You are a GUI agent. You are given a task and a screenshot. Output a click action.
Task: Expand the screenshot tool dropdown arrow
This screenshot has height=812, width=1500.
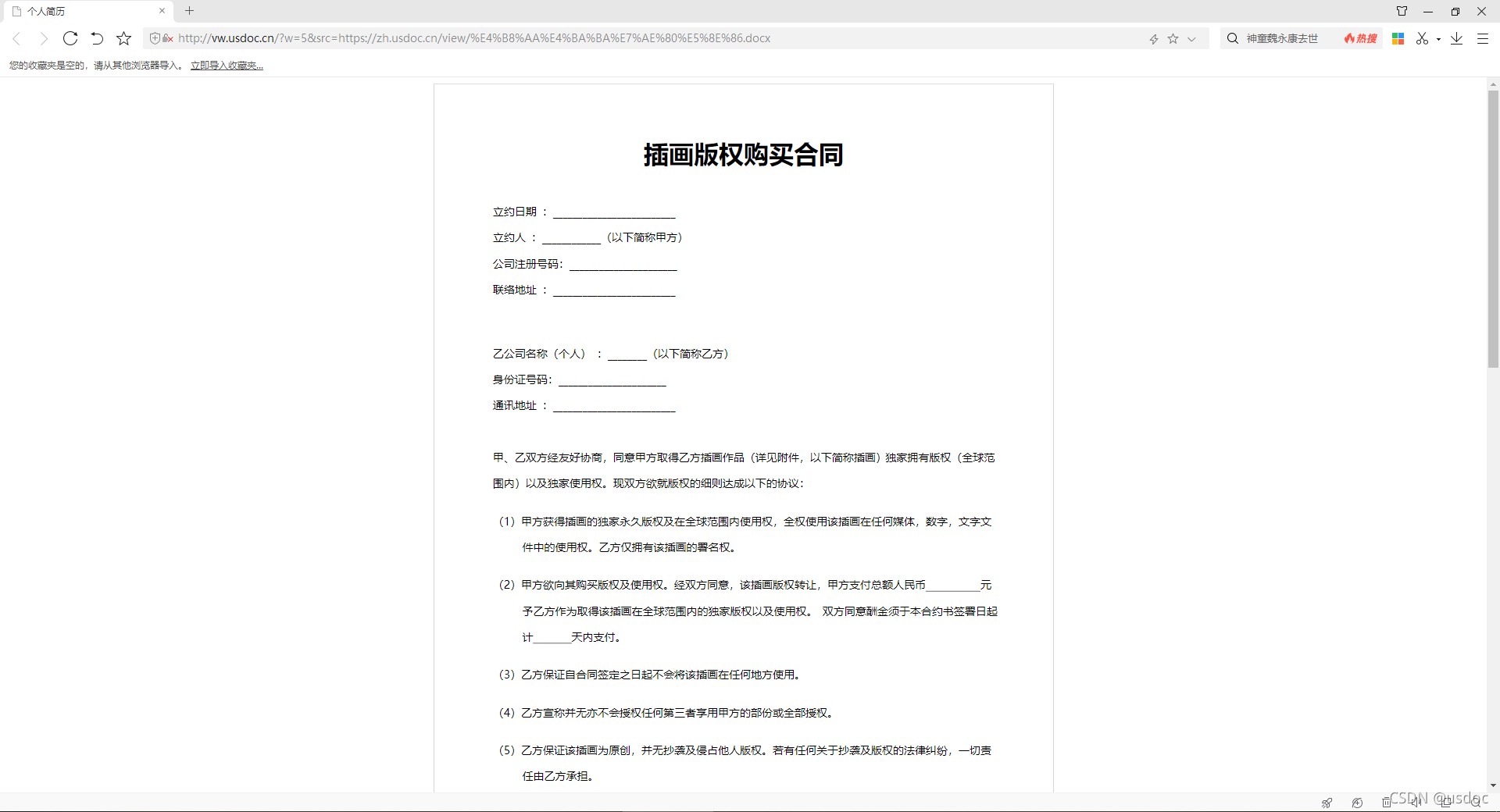pyautogui.click(x=1438, y=39)
